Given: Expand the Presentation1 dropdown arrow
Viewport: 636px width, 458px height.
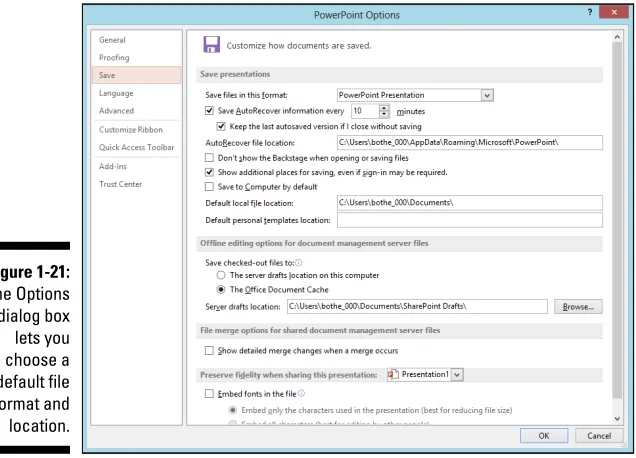Looking at the screenshot, I should [x=457, y=374].
